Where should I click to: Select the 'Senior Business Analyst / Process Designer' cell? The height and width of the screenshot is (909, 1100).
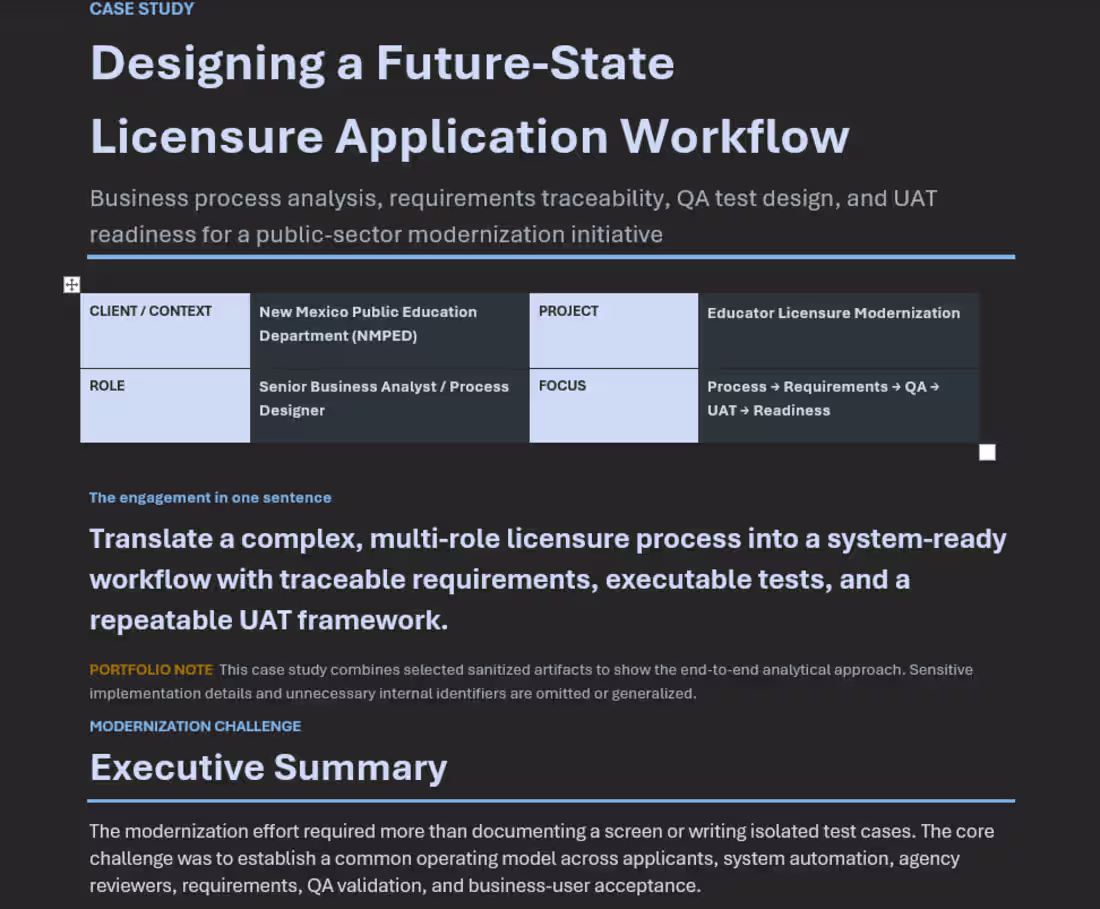pos(389,405)
